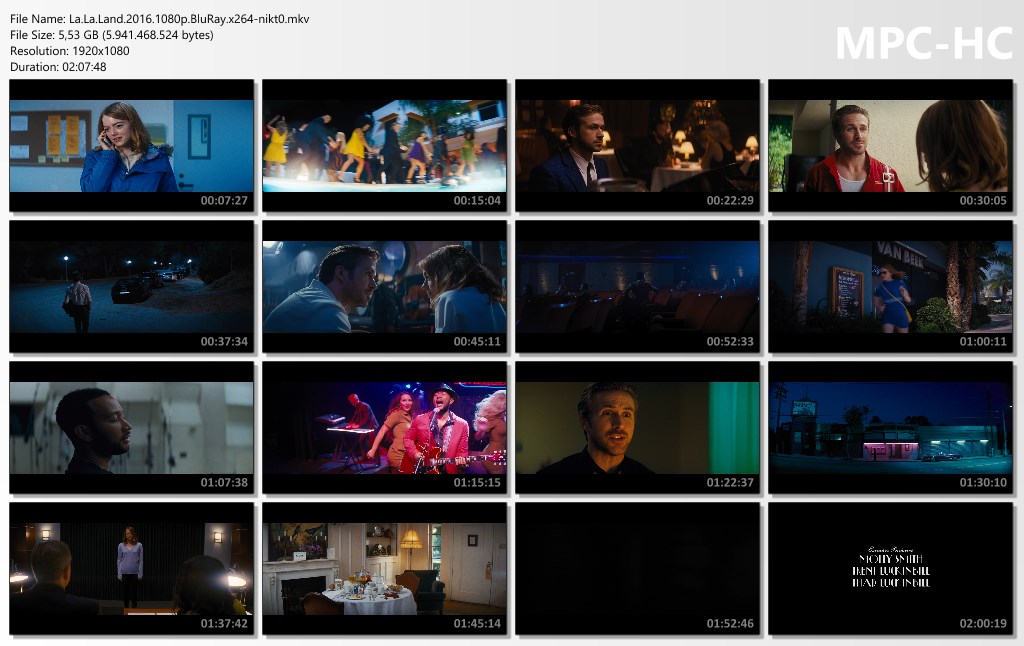This screenshot has height=646, width=1024.
Task: Open the couple face-to-face thumbnail at 00:45:11
Action: [x=385, y=286]
